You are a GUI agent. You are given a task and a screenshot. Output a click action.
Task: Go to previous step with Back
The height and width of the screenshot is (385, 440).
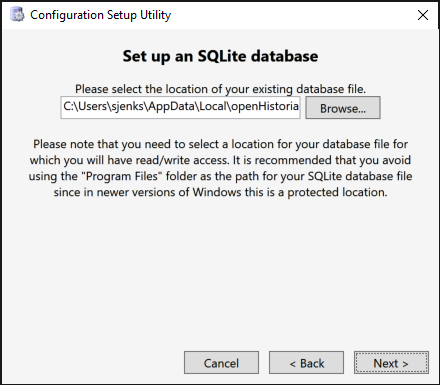[x=306, y=362]
